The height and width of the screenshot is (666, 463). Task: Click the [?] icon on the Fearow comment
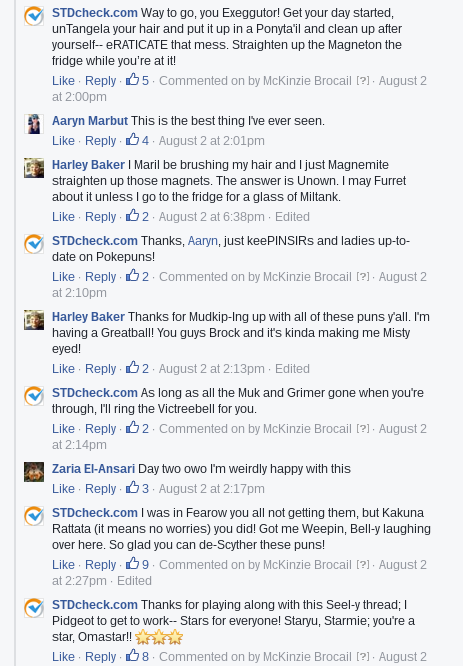[363, 564]
